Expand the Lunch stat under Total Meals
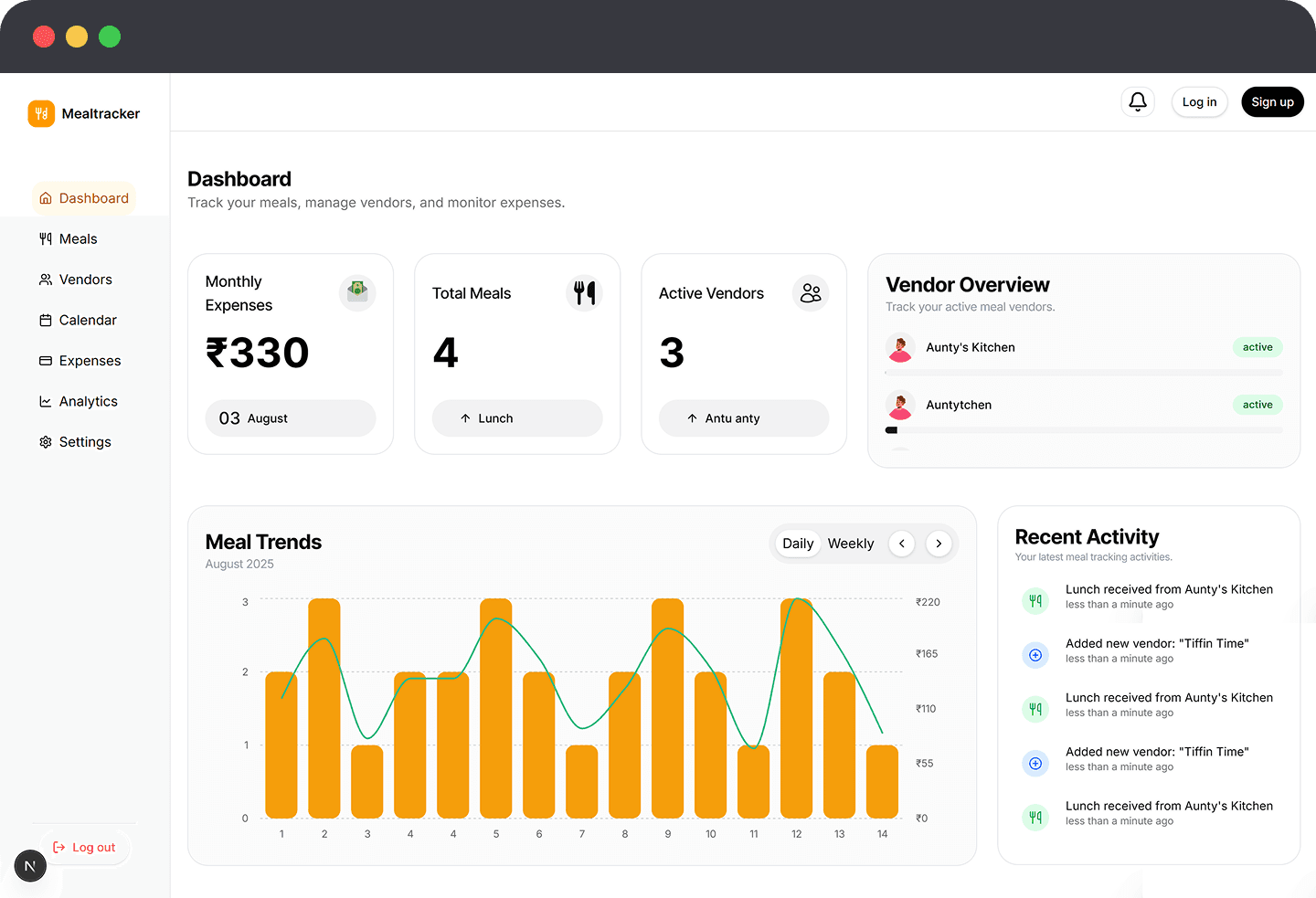This screenshot has width=1316, height=898. click(x=517, y=417)
